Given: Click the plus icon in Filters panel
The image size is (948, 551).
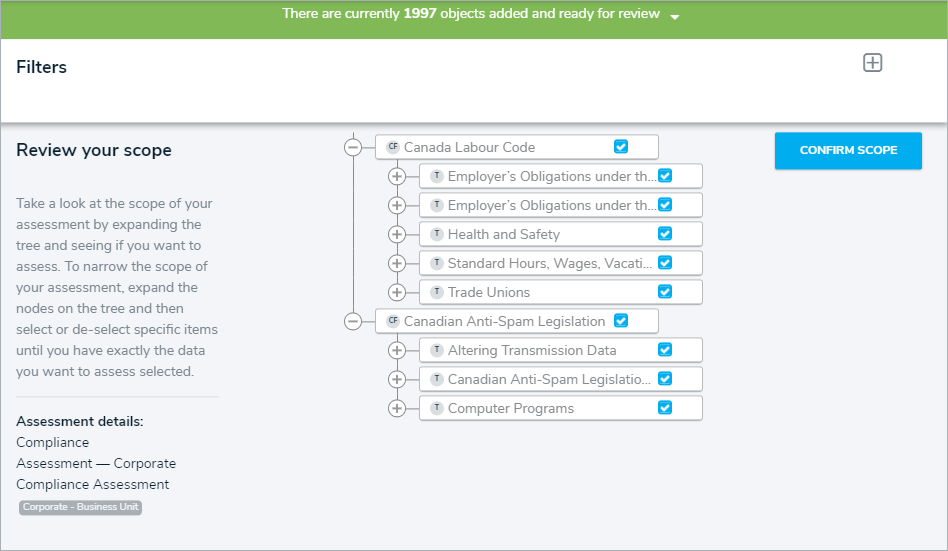Looking at the screenshot, I should [x=872, y=63].
